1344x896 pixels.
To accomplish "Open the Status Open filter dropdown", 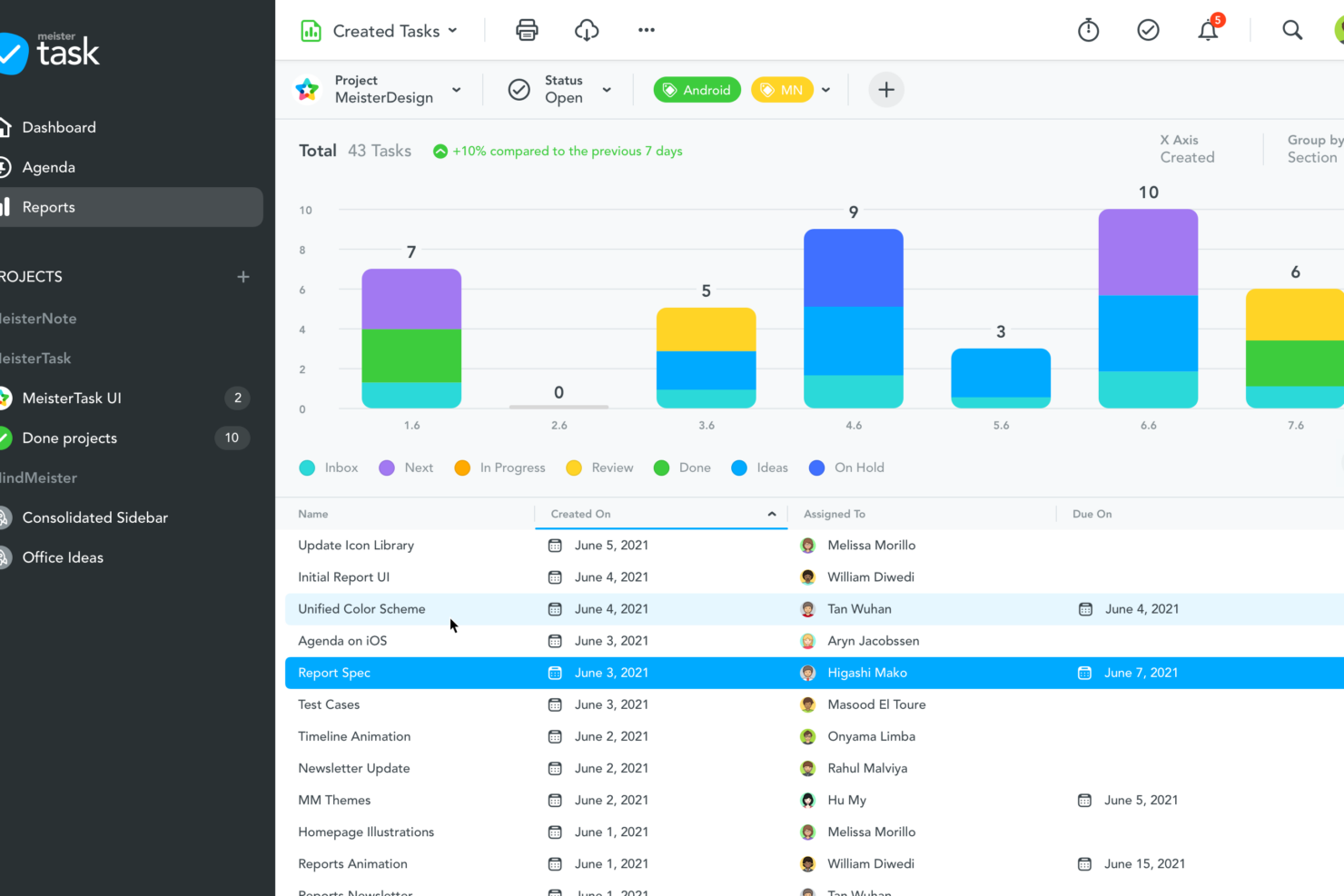I will pos(560,90).
